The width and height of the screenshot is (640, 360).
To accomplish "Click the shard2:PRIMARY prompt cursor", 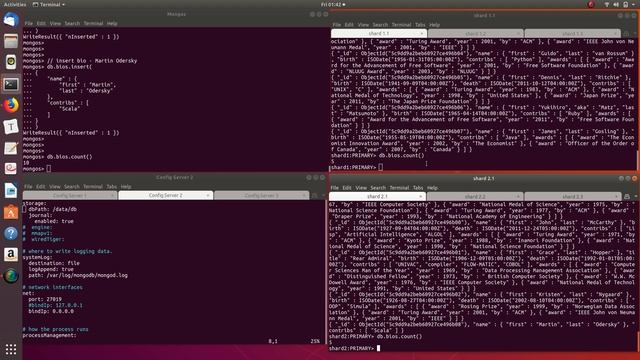I will tap(378, 348).
